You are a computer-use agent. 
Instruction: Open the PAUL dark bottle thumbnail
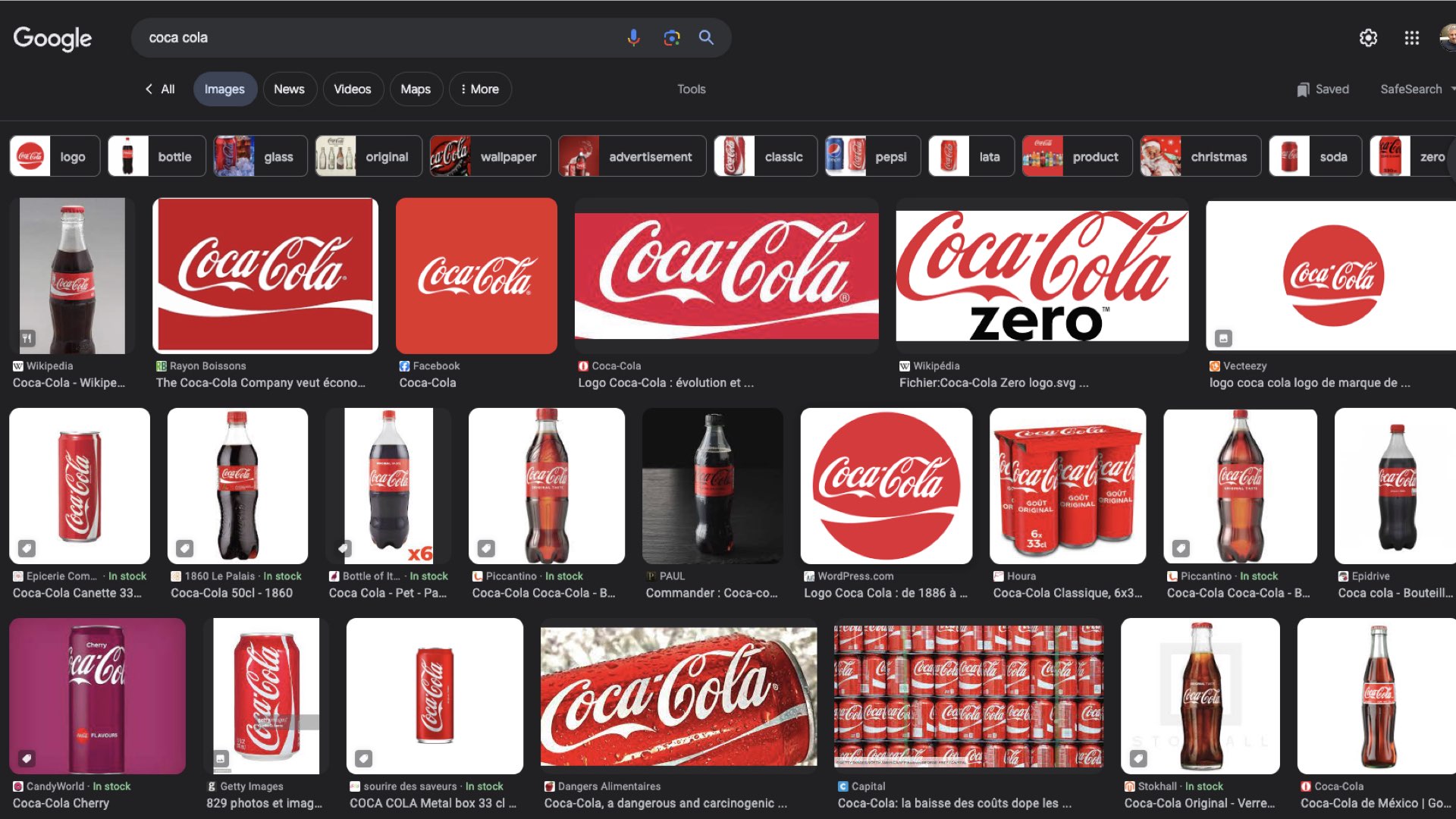click(712, 486)
